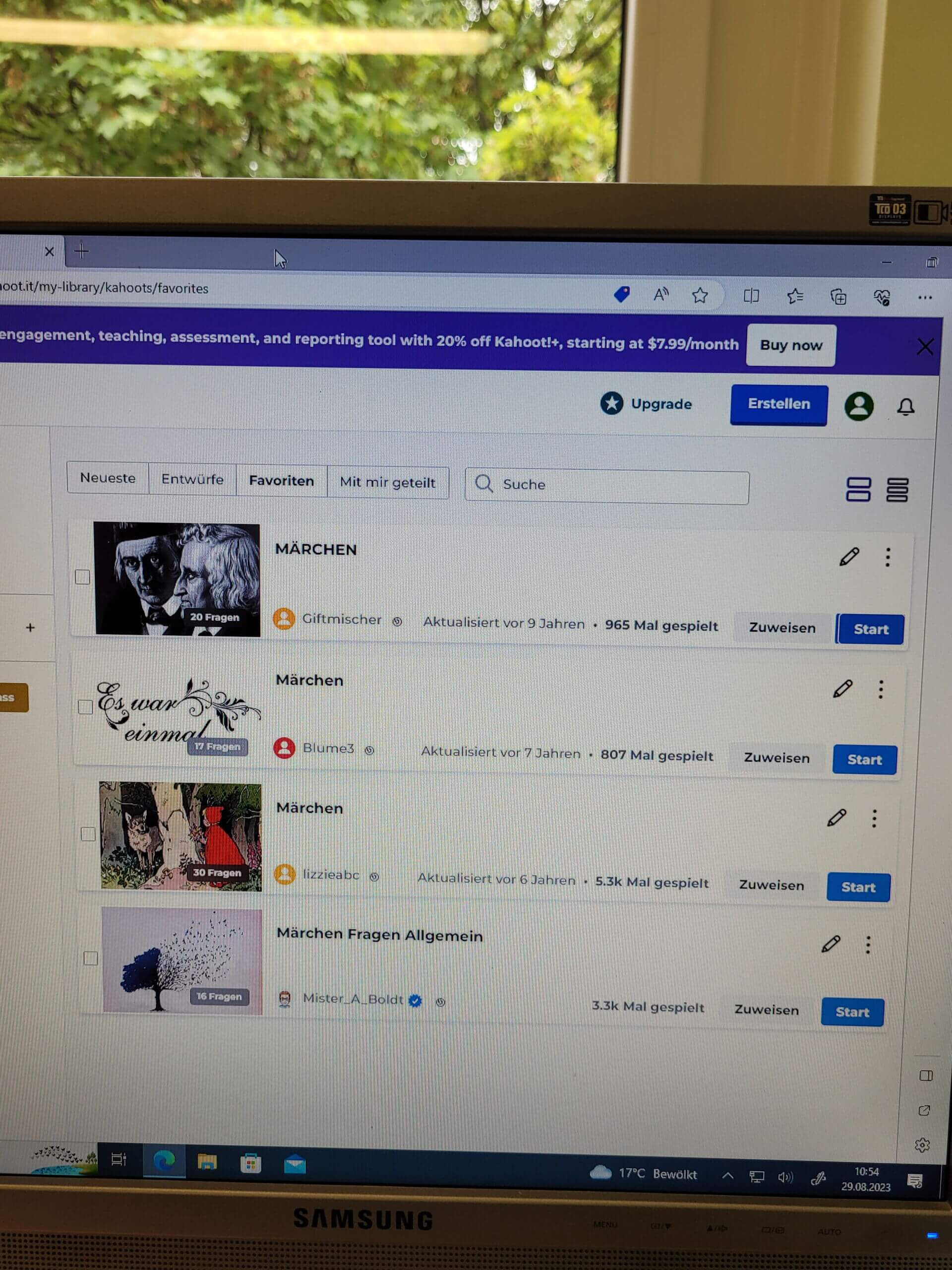Open Task View on the taskbar
952x1270 pixels.
point(118,1159)
